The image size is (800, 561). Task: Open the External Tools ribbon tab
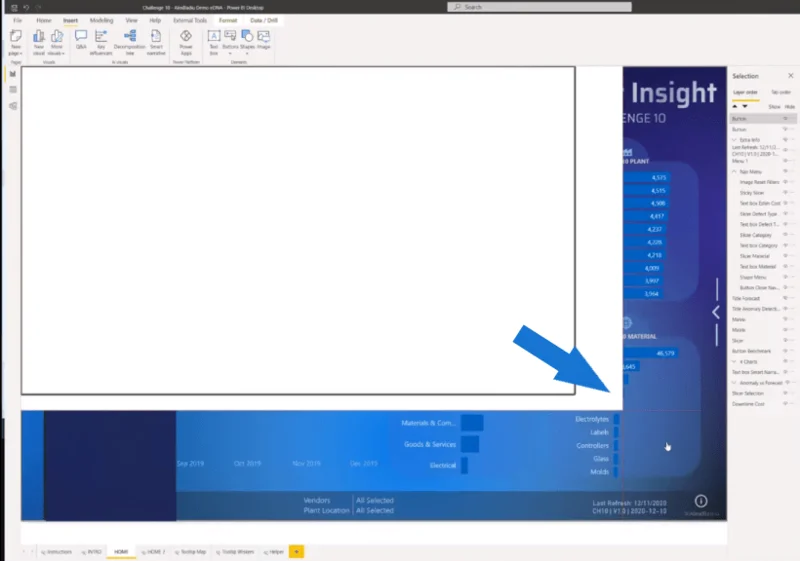(190, 20)
